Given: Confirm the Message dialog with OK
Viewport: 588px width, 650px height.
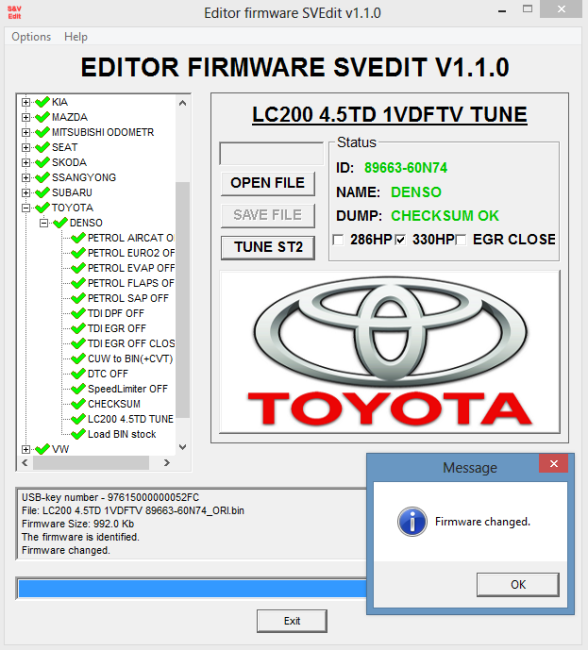Looking at the screenshot, I should 518,585.
